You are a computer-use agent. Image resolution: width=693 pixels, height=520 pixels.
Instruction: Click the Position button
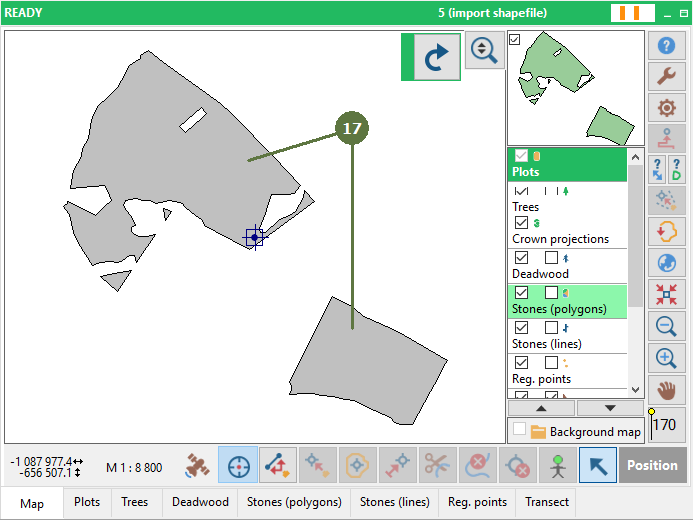[652, 466]
